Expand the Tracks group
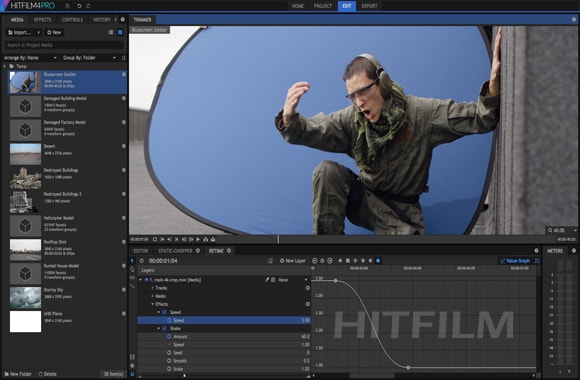The height and width of the screenshot is (380, 580). click(x=152, y=288)
